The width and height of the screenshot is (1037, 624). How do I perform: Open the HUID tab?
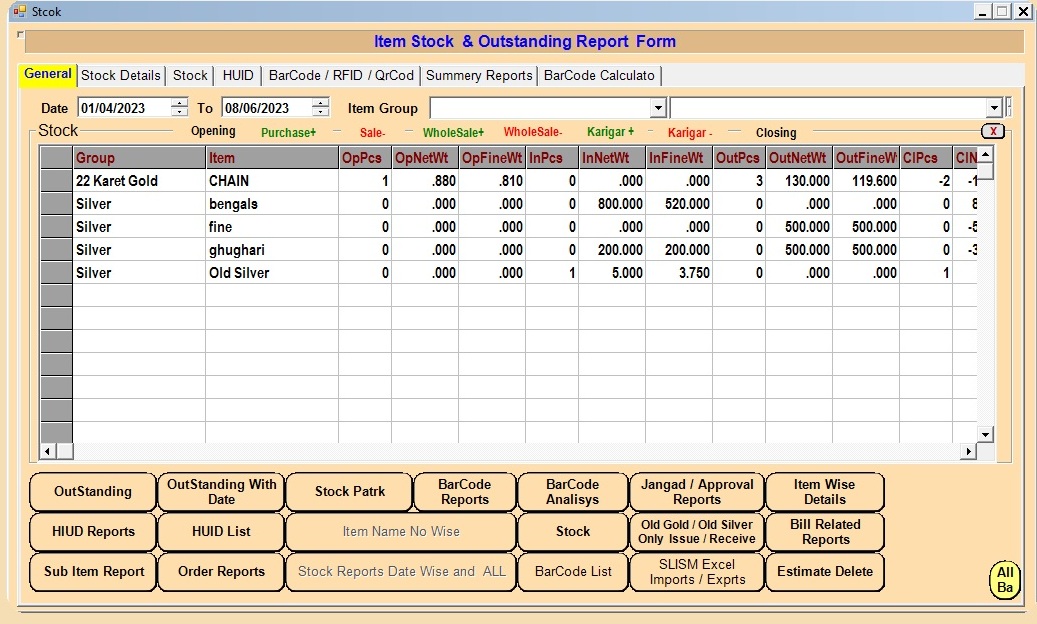(238, 75)
